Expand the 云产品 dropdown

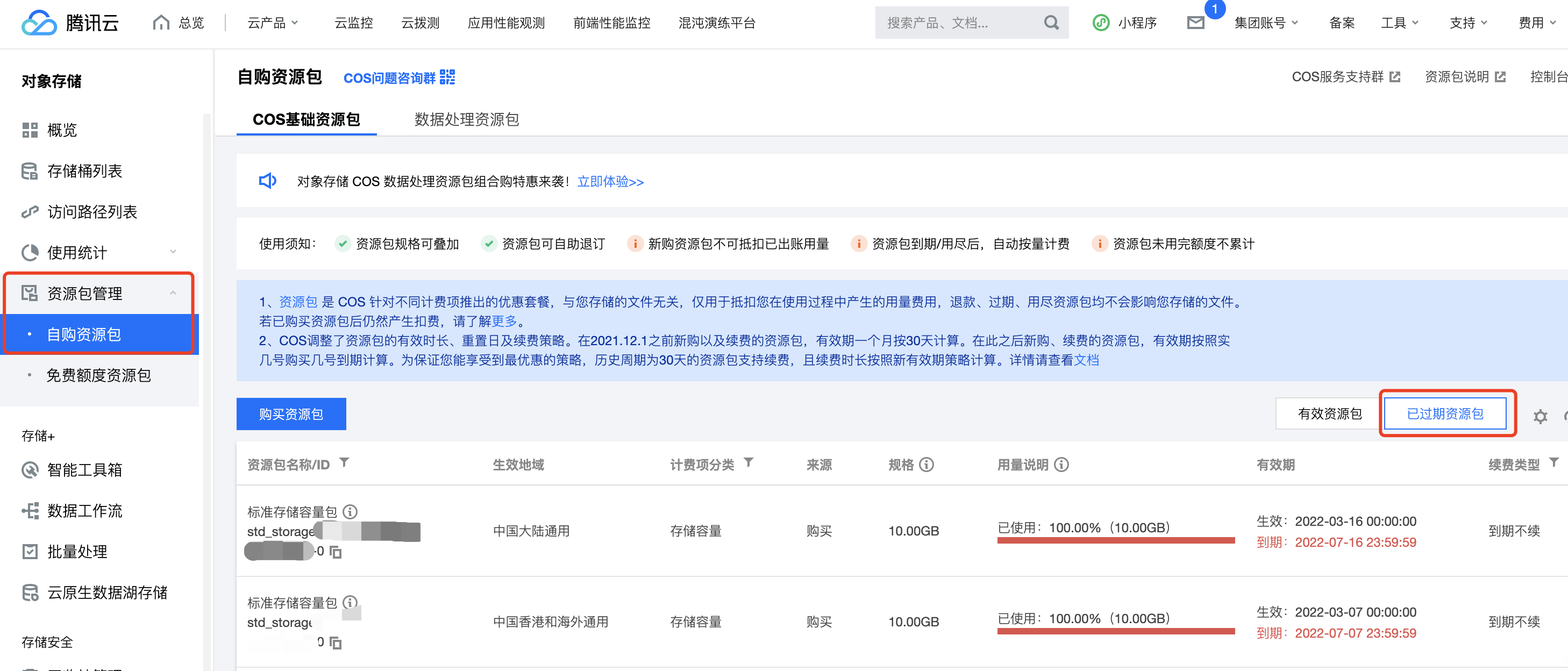[273, 23]
